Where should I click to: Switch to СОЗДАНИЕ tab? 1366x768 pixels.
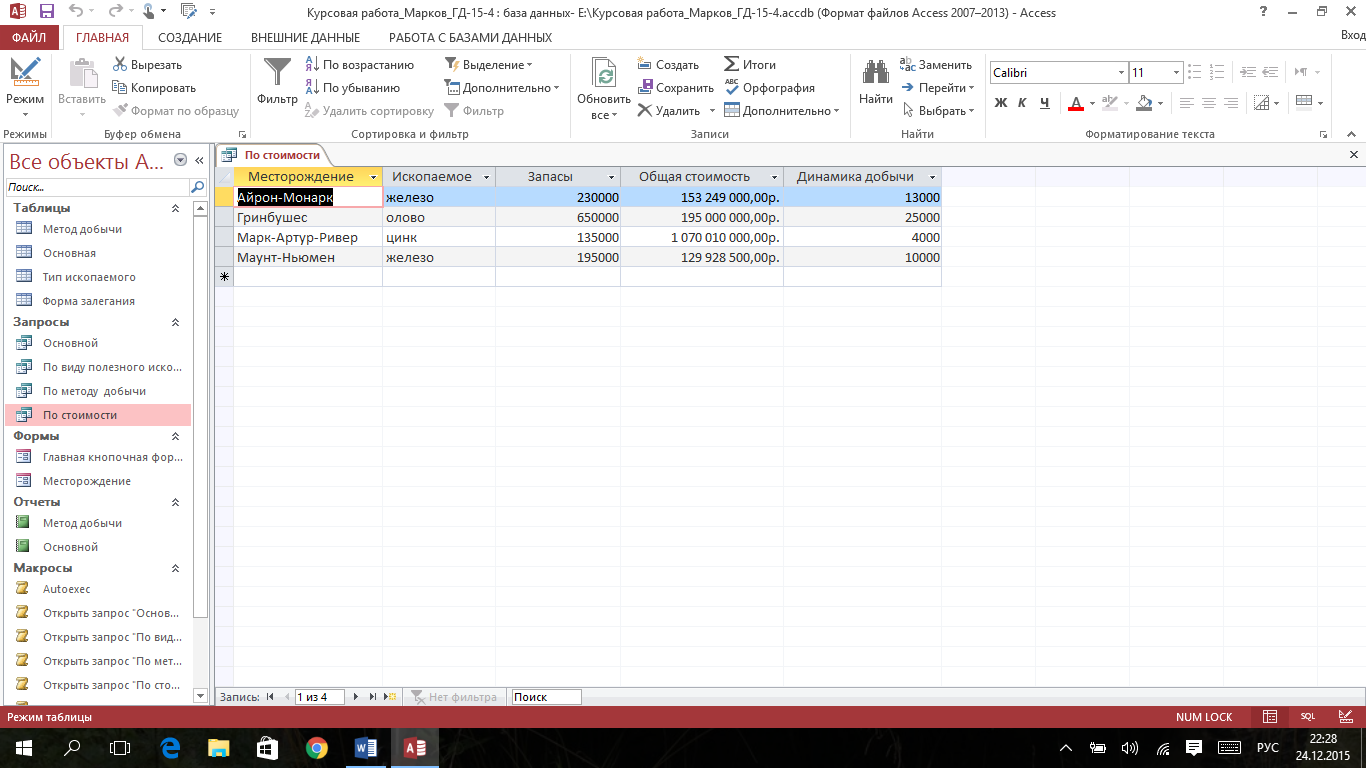[x=190, y=37]
